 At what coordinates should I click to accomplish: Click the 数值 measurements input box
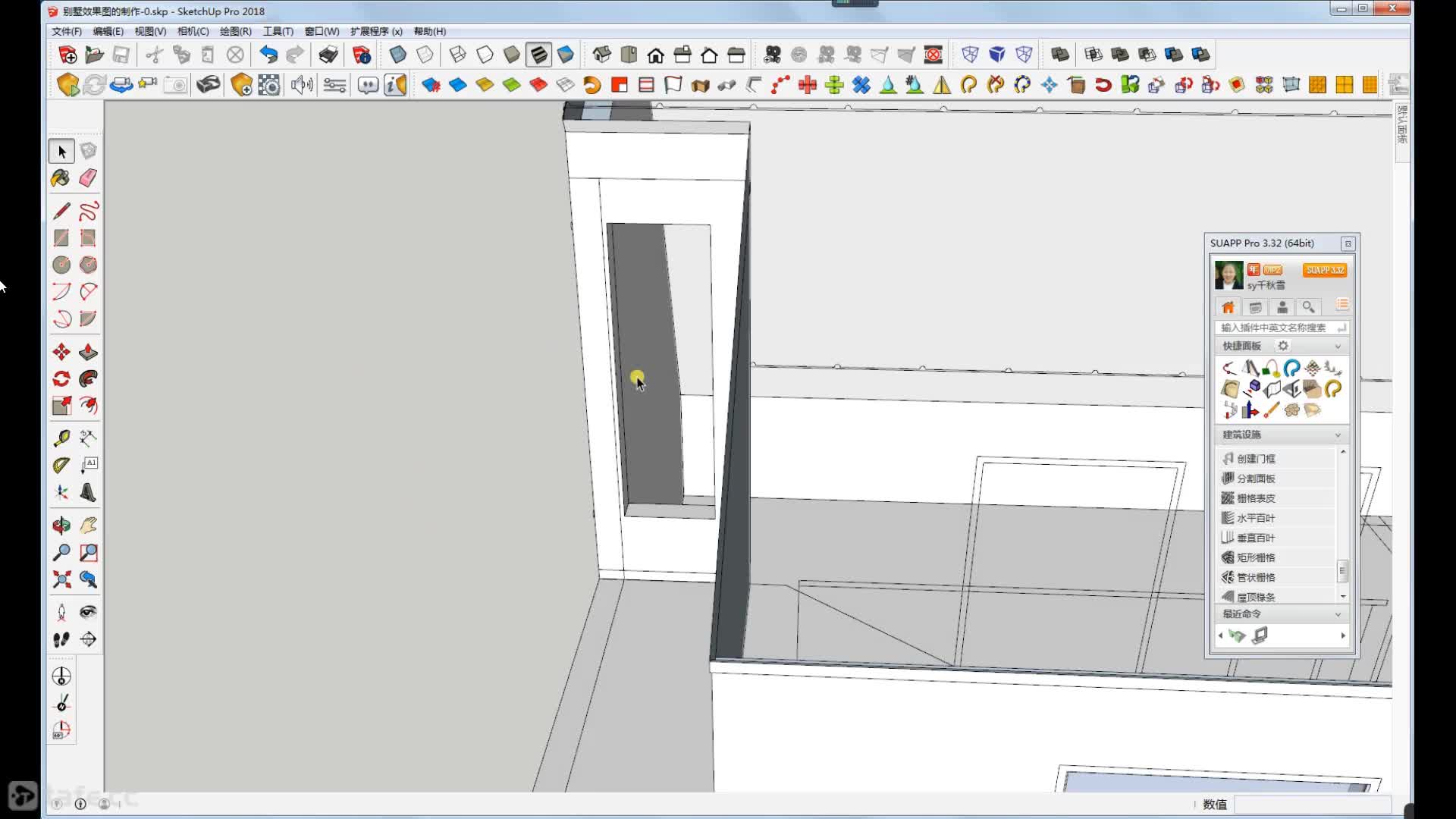click(1313, 805)
